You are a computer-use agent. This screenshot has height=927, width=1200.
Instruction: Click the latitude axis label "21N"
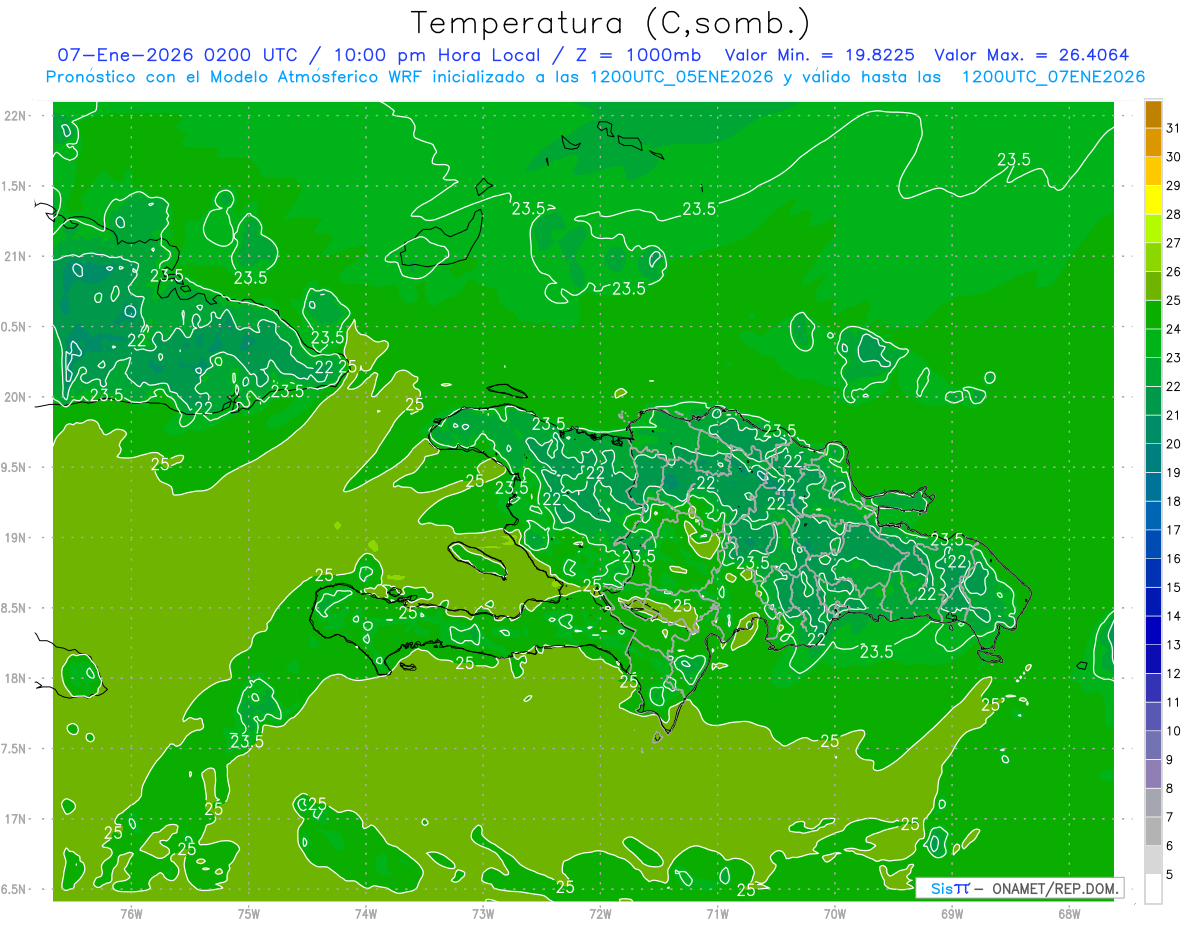(15, 256)
